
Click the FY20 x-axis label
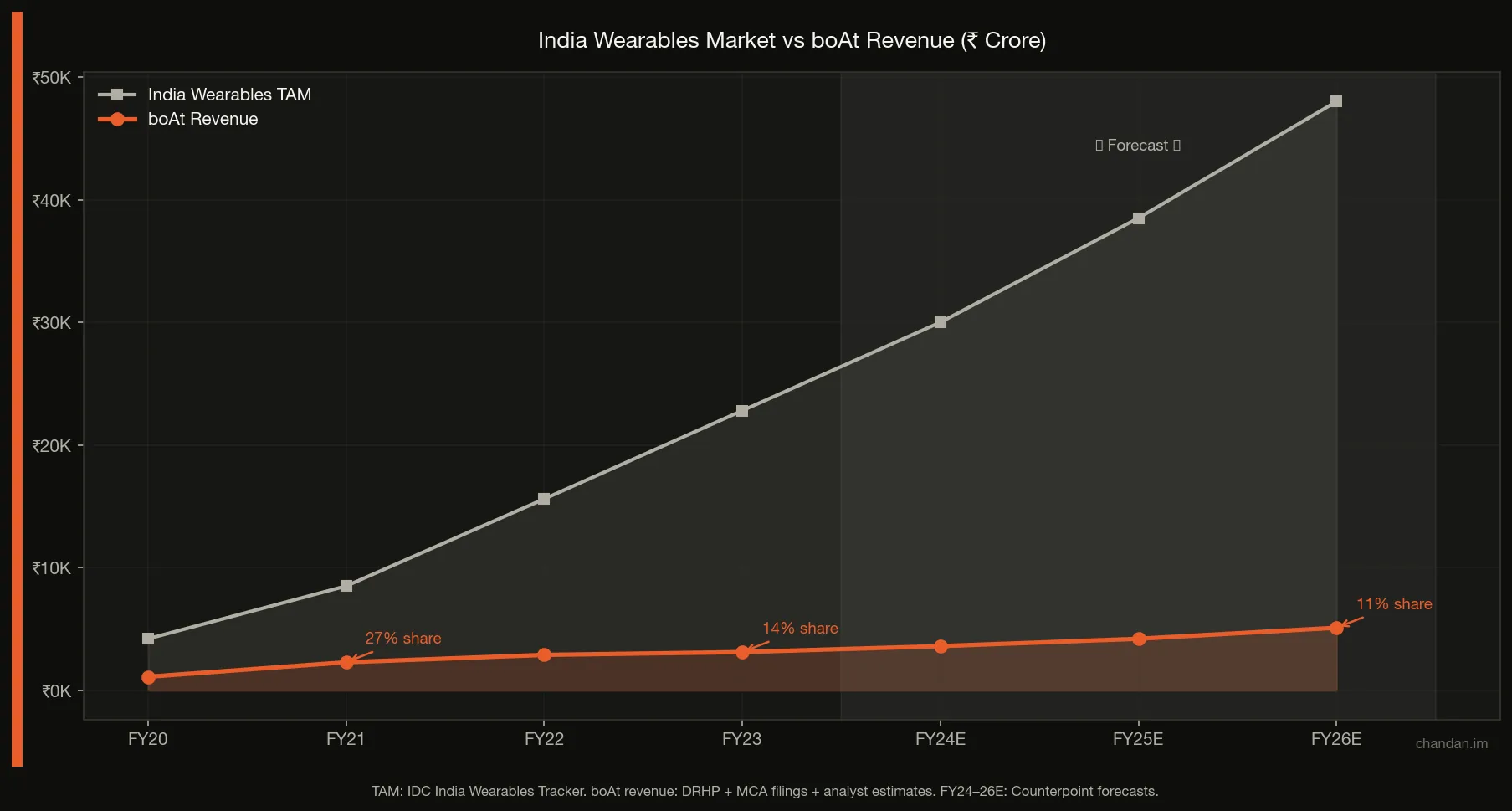(148, 739)
